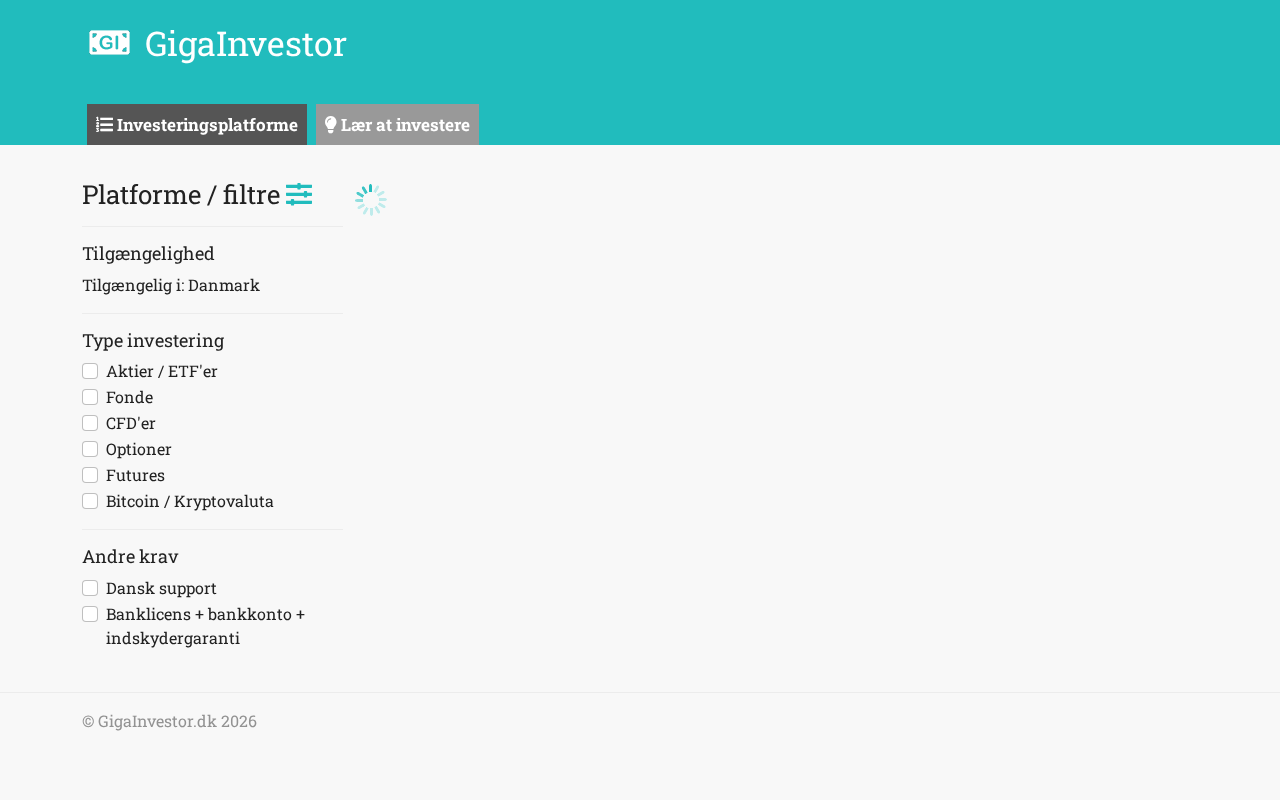The image size is (1280, 800).
Task: Open the Investeringsplatforme tab
Action: [x=197, y=125]
